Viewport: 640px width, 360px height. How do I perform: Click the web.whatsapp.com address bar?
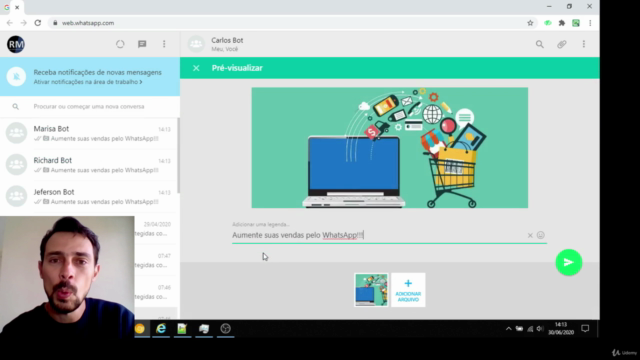286,23
